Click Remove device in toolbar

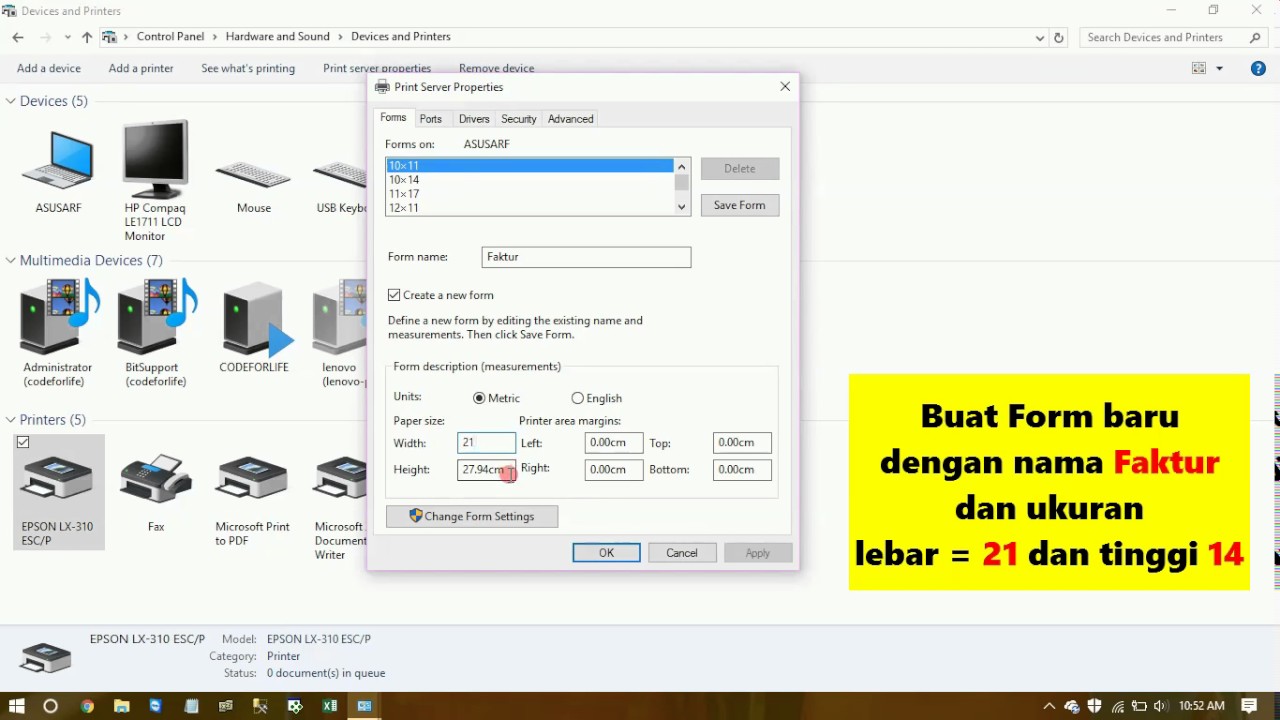tap(496, 67)
